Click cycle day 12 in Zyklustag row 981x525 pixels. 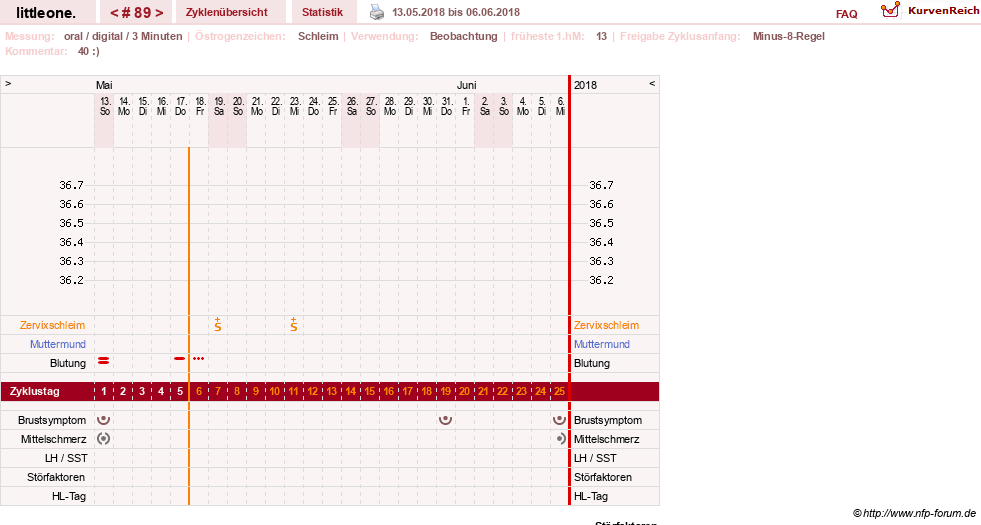[x=313, y=392]
